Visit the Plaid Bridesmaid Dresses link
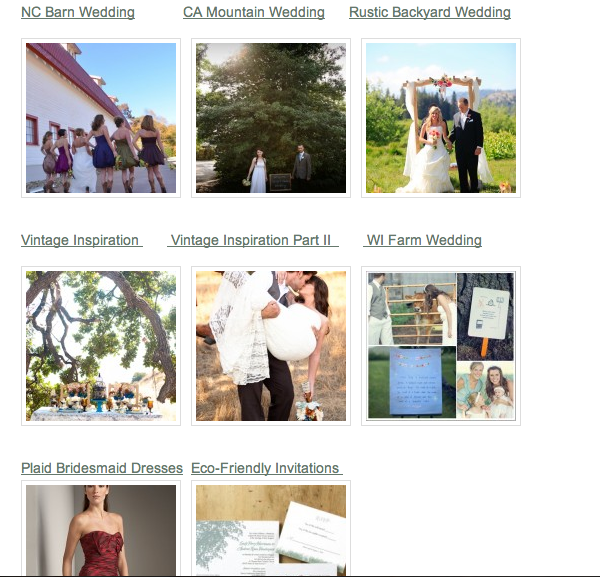This screenshot has height=577, width=600. coord(102,468)
